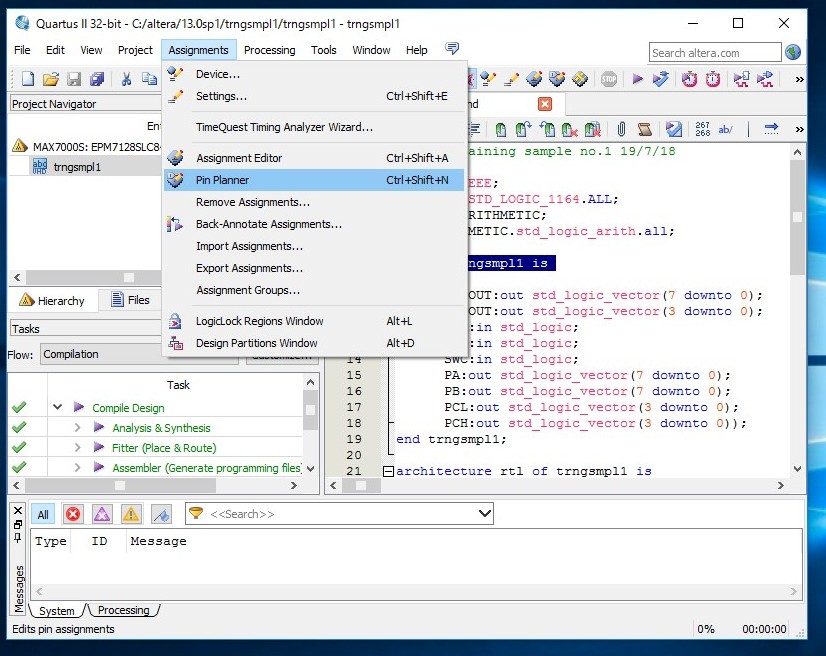
Task: Select the trngsmpl1 entity in Project Navigator
Action: (77, 167)
